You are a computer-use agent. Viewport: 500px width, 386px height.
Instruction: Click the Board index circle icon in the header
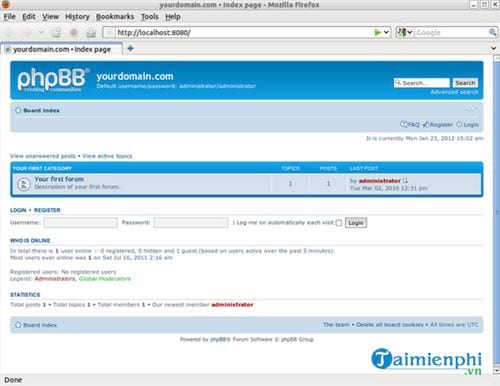[x=18, y=110]
